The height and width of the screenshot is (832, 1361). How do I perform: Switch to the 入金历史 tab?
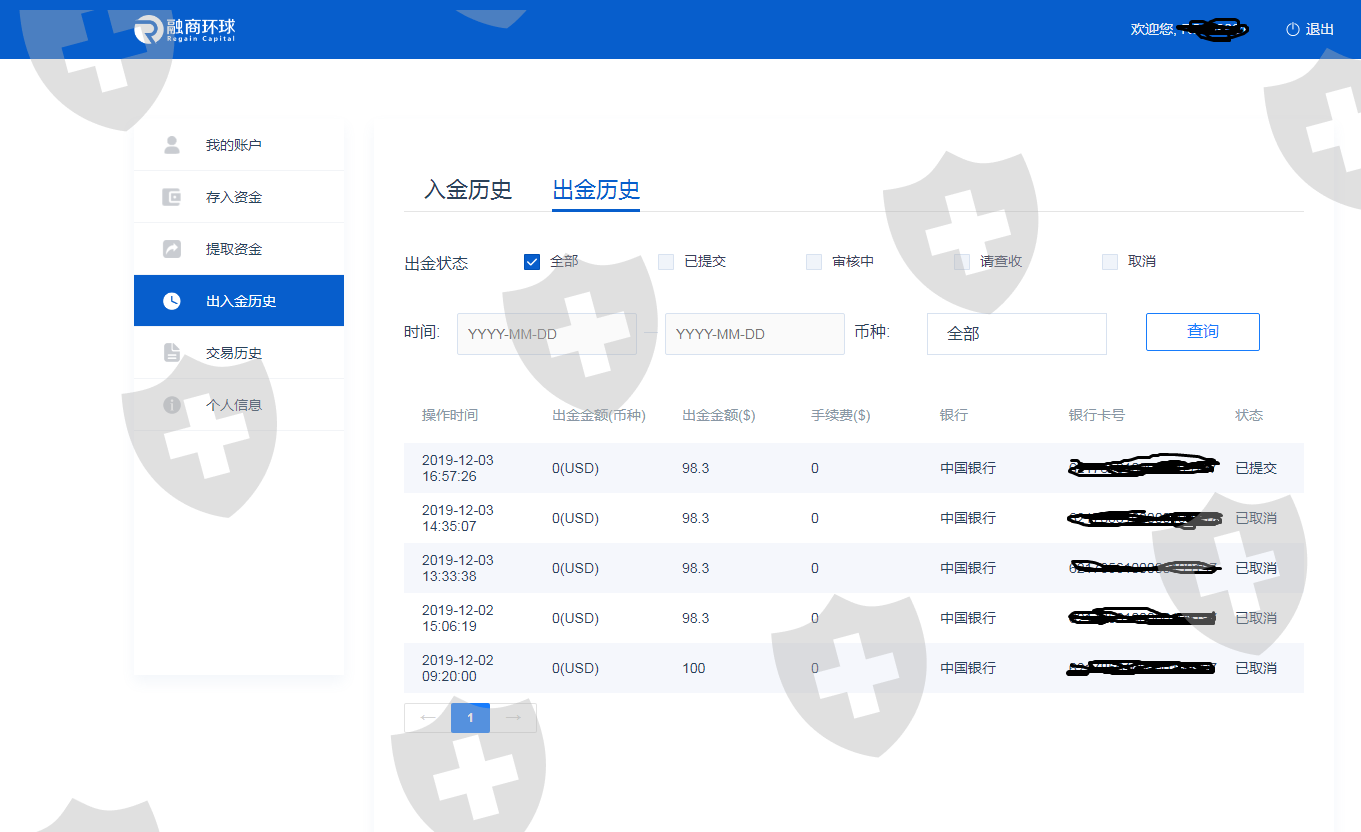[468, 190]
